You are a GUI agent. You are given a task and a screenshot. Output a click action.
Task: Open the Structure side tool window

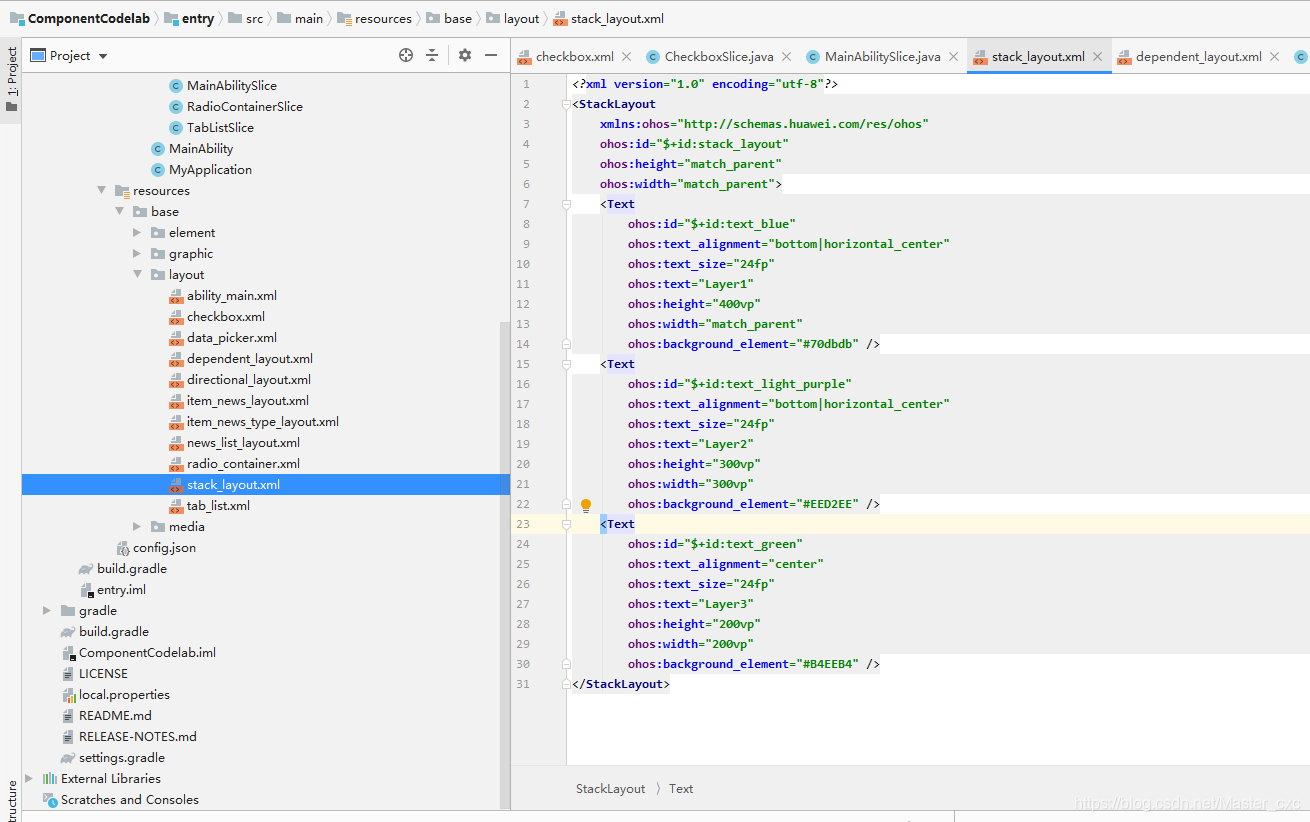click(x=11, y=800)
